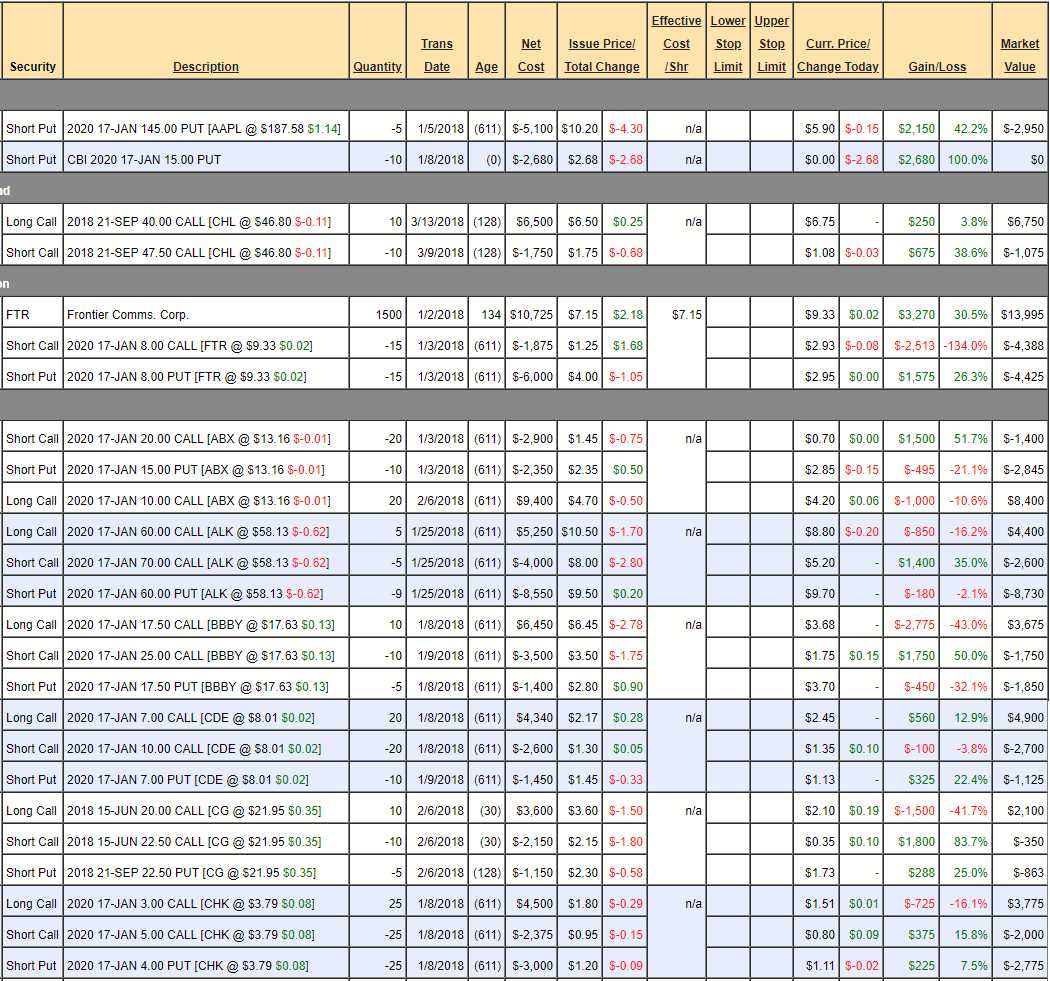Viewport: 1050px width, 981px height.
Task: Select the FTR security cell
Action: point(18,314)
